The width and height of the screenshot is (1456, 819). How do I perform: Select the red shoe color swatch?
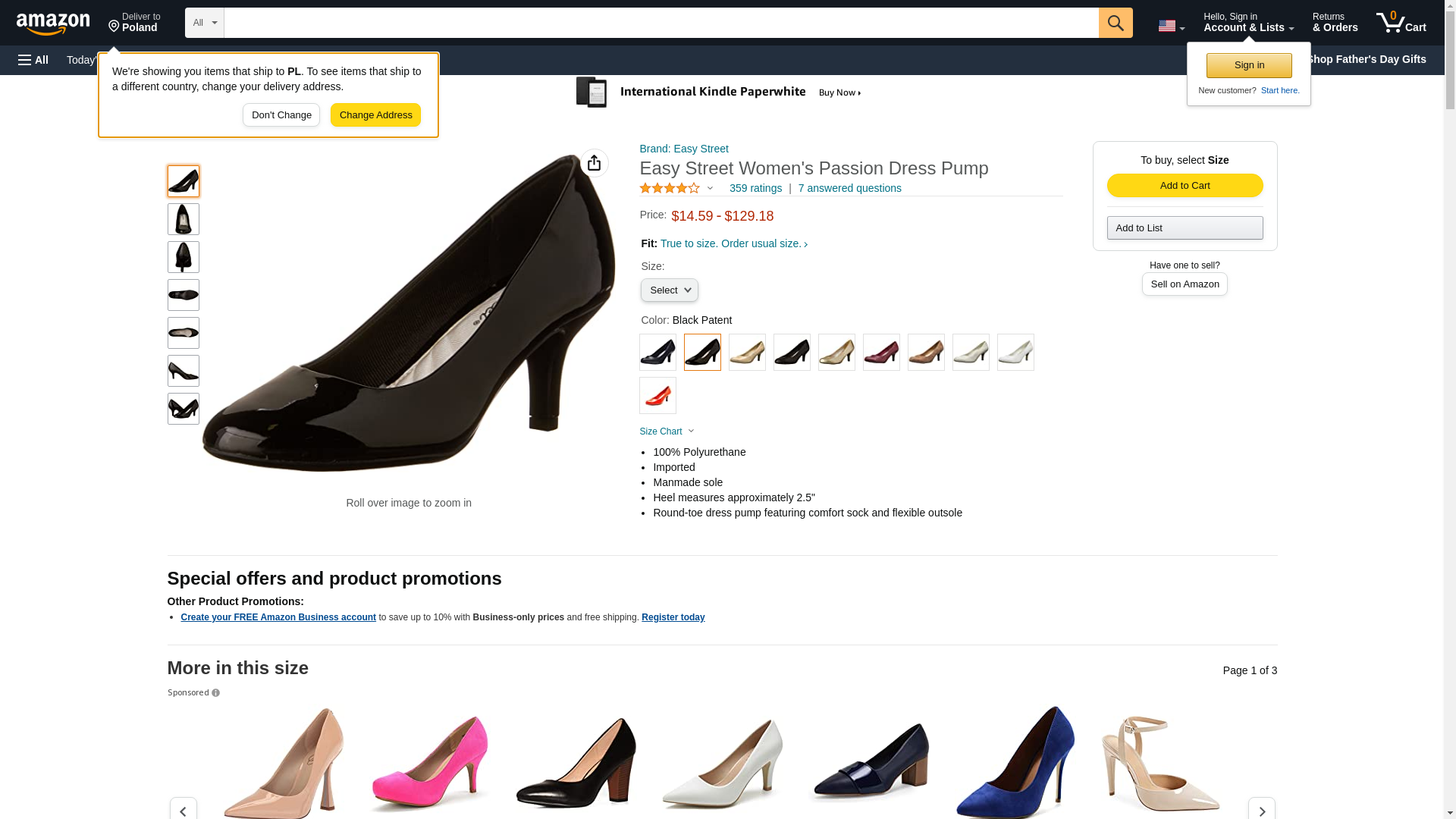pyautogui.click(x=657, y=395)
